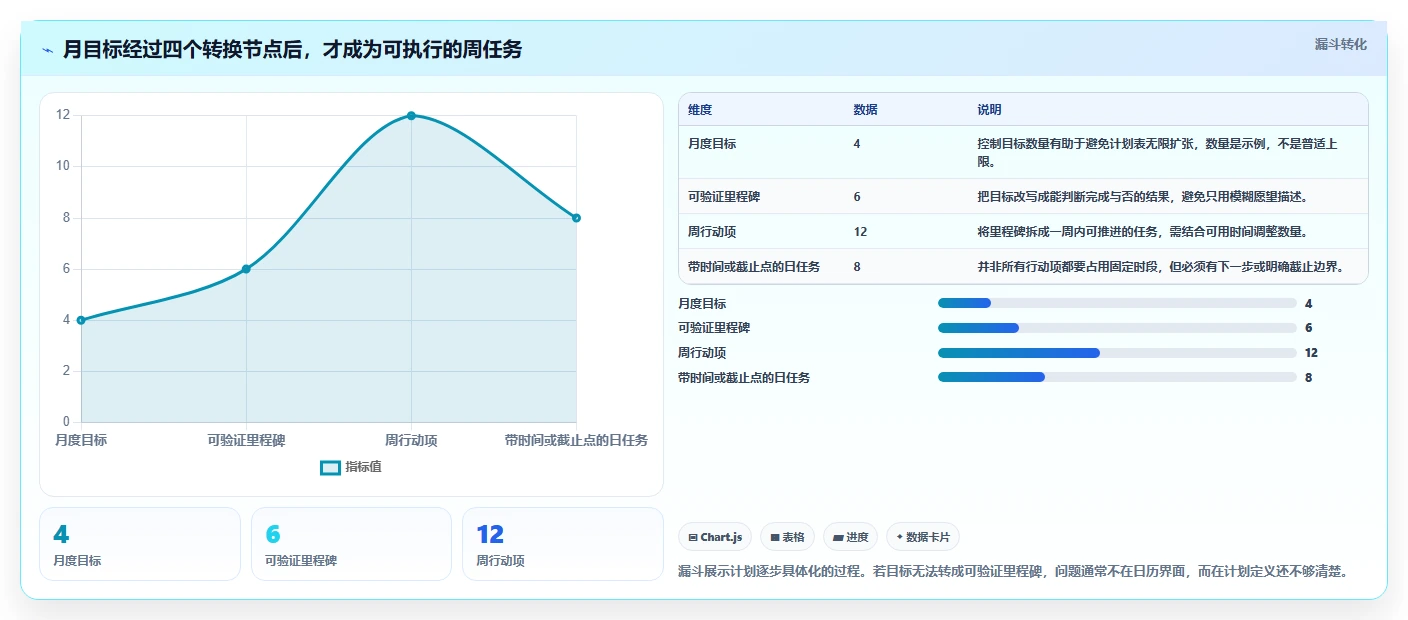
Task: Click the 表格 tag chip
Action: 788,537
